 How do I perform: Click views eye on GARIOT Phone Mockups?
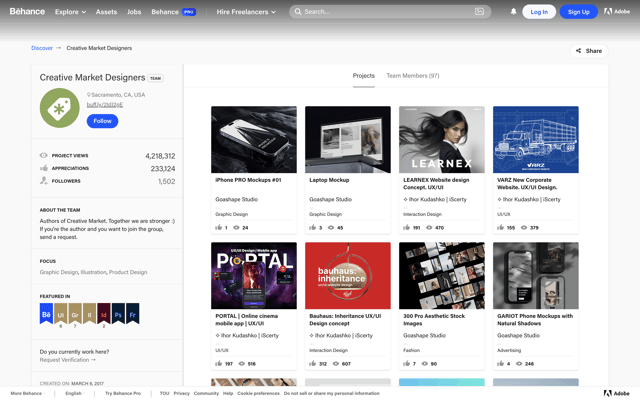pyautogui.click(x=519, y=363)
